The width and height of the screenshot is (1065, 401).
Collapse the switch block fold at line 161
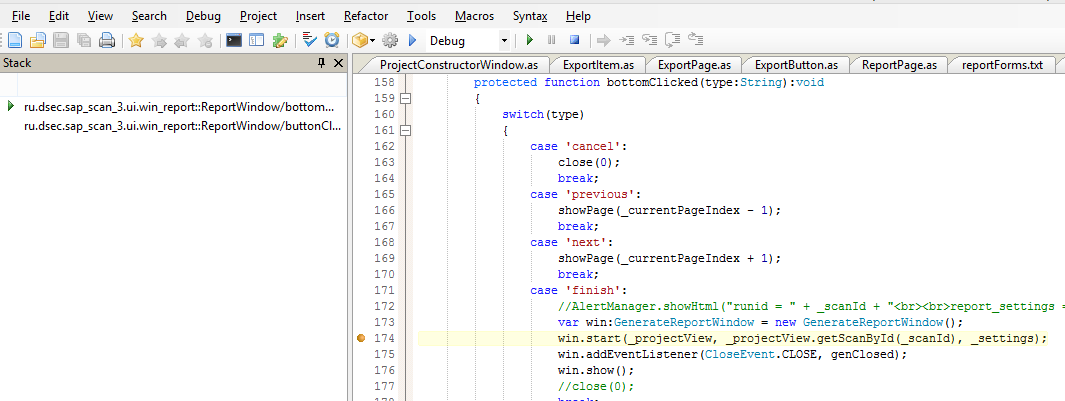click(x=405, y=130)
